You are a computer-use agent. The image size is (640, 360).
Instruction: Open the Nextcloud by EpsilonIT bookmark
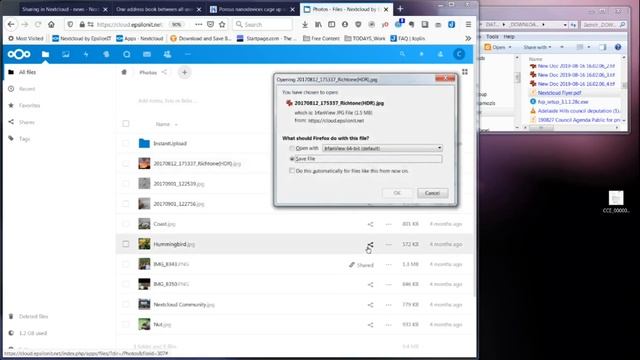tap(82, 38)
